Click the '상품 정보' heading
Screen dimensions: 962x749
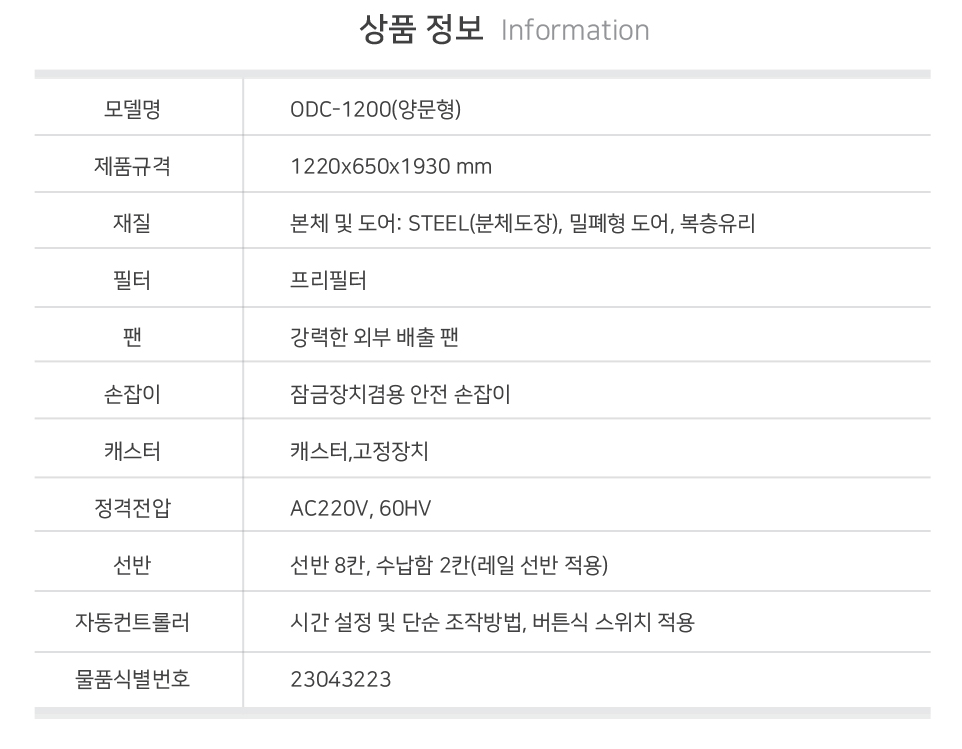click(x=420, y=29)
